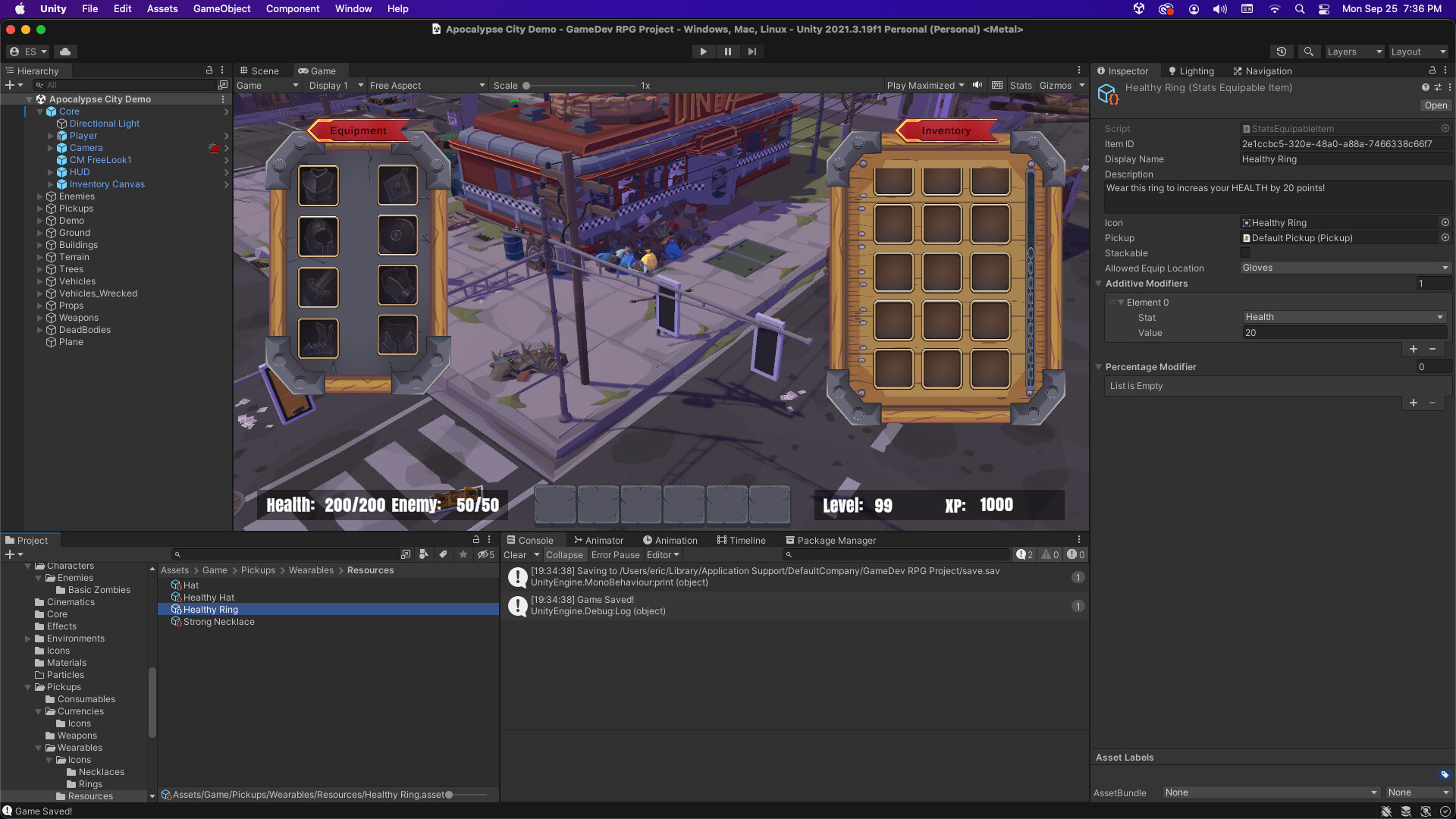Switch to the Scene tab
Screen dimensions: 1456x819
click(259, 71)
